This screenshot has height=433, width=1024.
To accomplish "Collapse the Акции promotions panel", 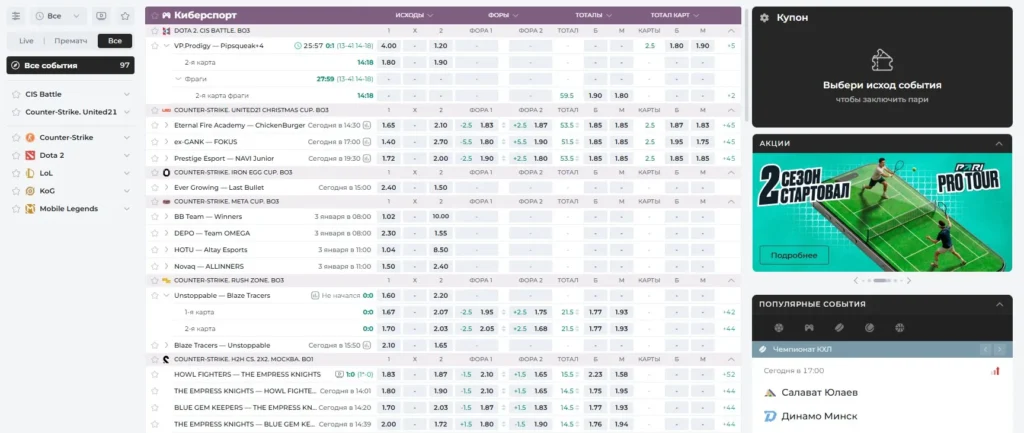I will point(996,143).
